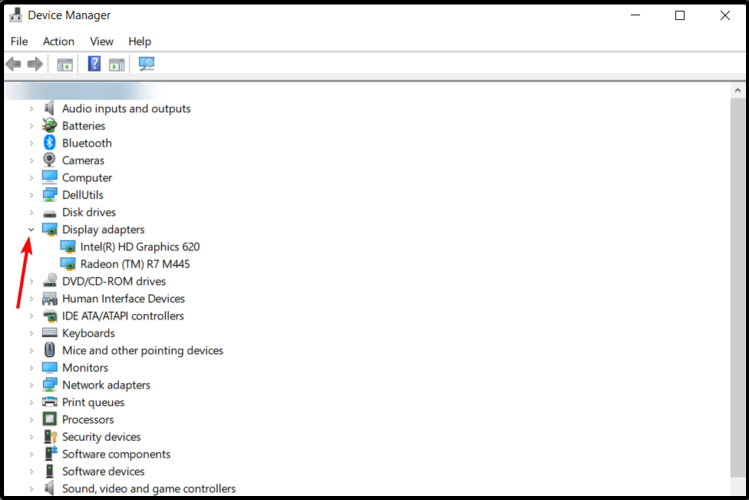This screenshot has height=500, width=749.
Task: Open the Help question-mark toolbar icon
Action: pos(94,64)
